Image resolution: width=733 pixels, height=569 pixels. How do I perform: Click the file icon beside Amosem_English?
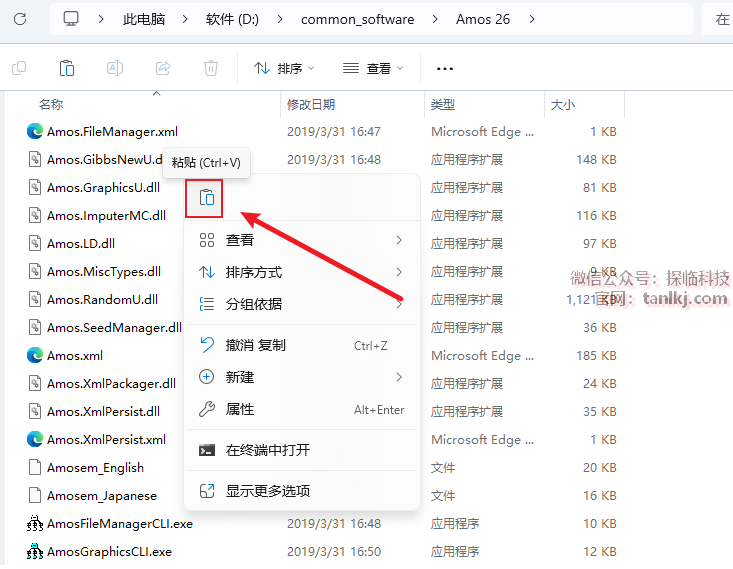[x=35, y=467]
